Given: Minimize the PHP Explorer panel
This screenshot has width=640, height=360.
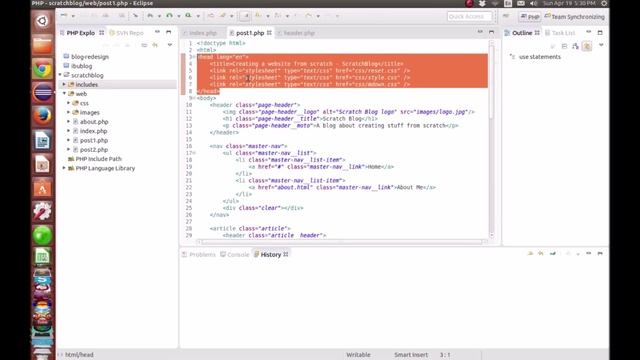Looking at the screenshot, I should 157,32.
